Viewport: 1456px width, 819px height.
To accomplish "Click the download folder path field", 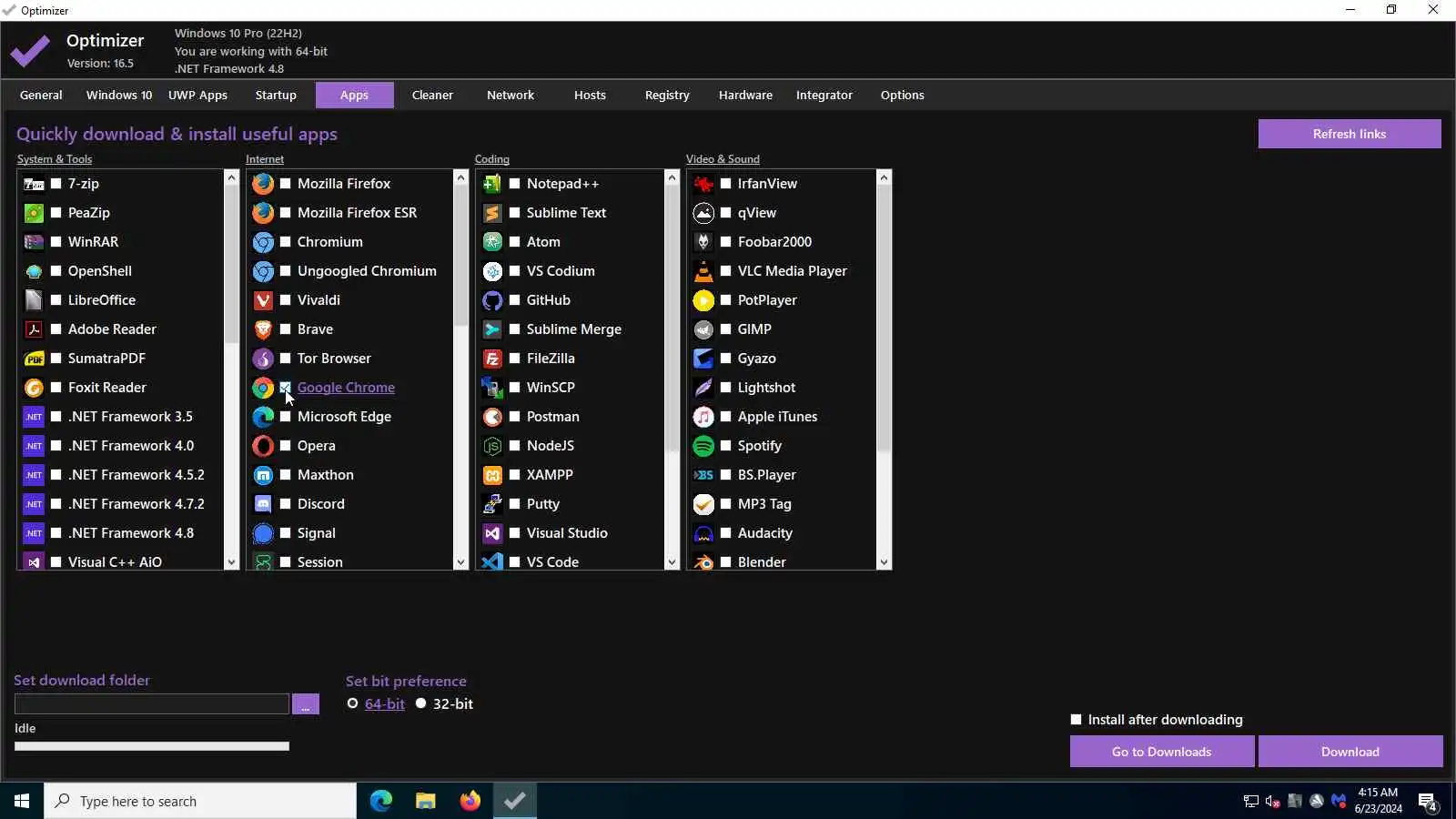I will [152, 704].
